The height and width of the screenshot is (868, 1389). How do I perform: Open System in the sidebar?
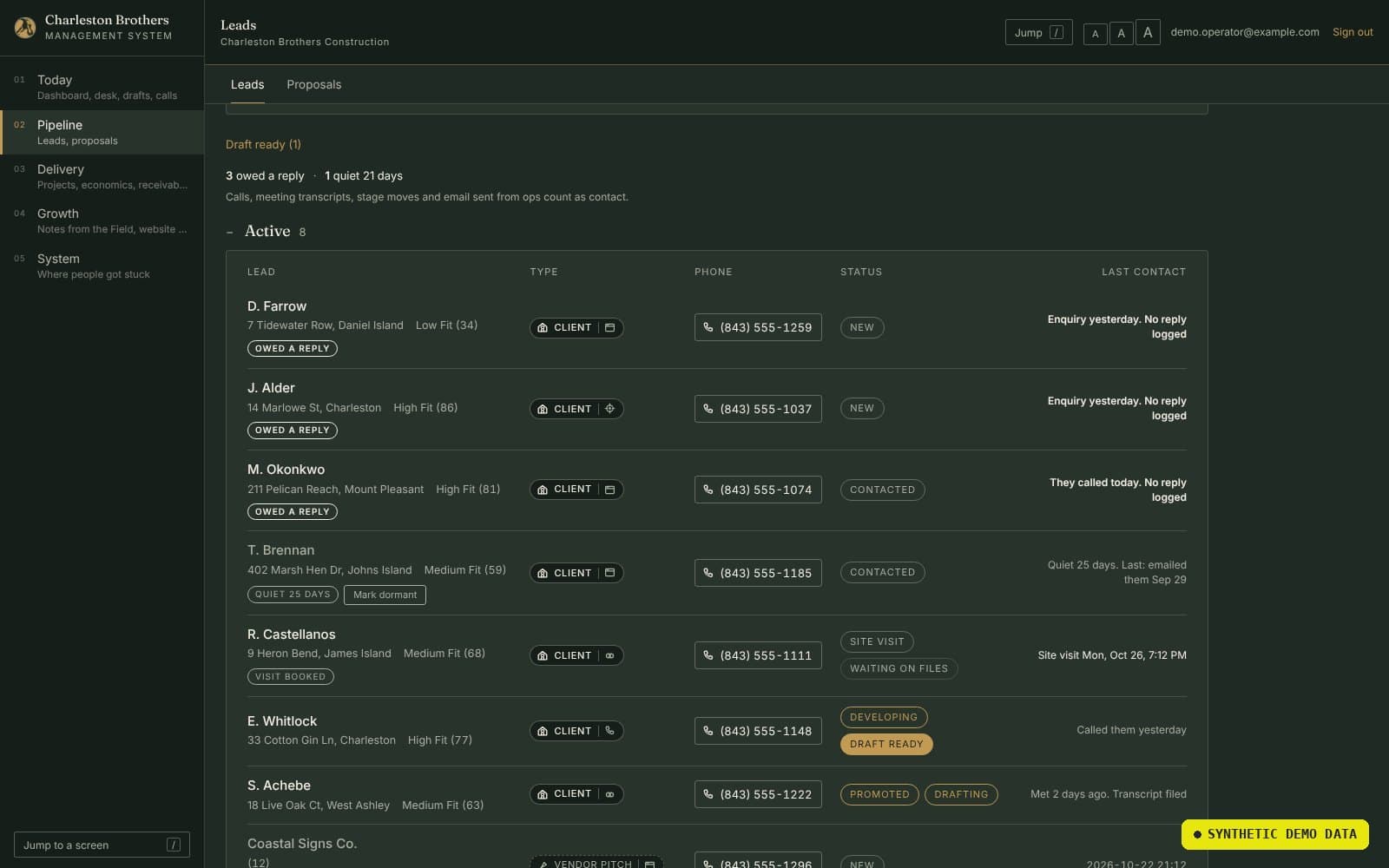(x=102, y=266)
